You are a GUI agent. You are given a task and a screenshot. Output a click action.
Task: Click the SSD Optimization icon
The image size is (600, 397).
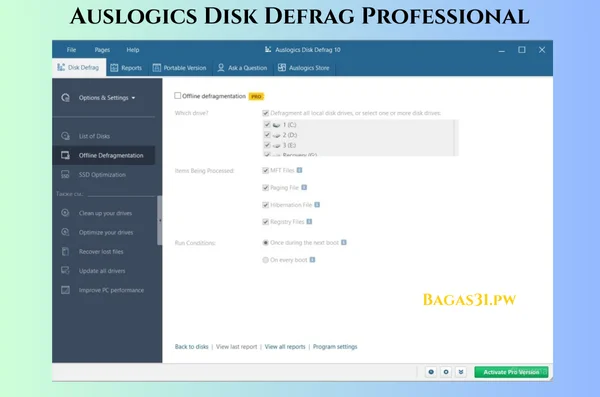[65, 175]
